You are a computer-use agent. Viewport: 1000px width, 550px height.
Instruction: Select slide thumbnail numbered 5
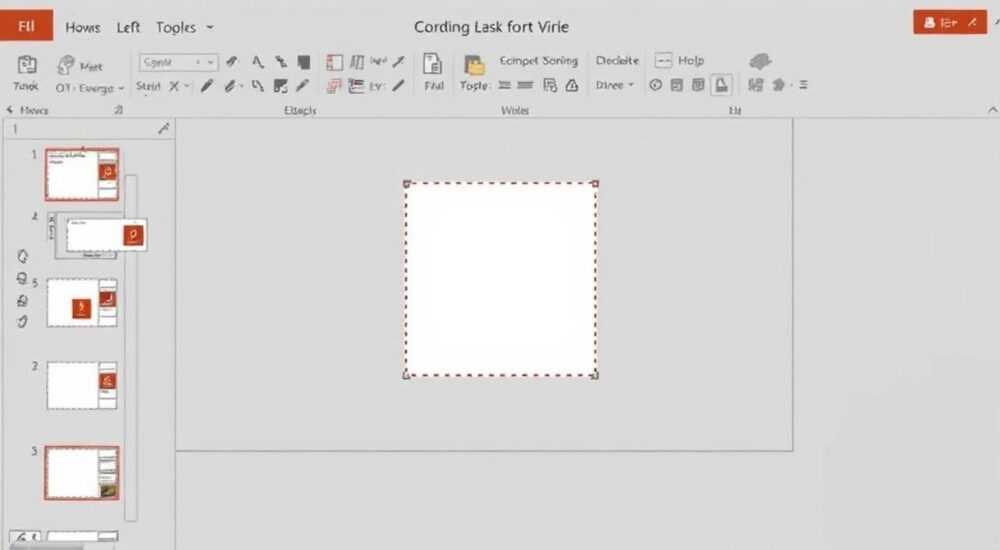click(x=82, y=302)
